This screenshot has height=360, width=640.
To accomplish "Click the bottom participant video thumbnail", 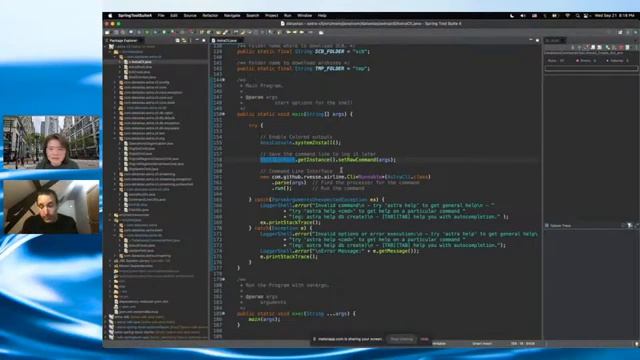I will (51, 207).
